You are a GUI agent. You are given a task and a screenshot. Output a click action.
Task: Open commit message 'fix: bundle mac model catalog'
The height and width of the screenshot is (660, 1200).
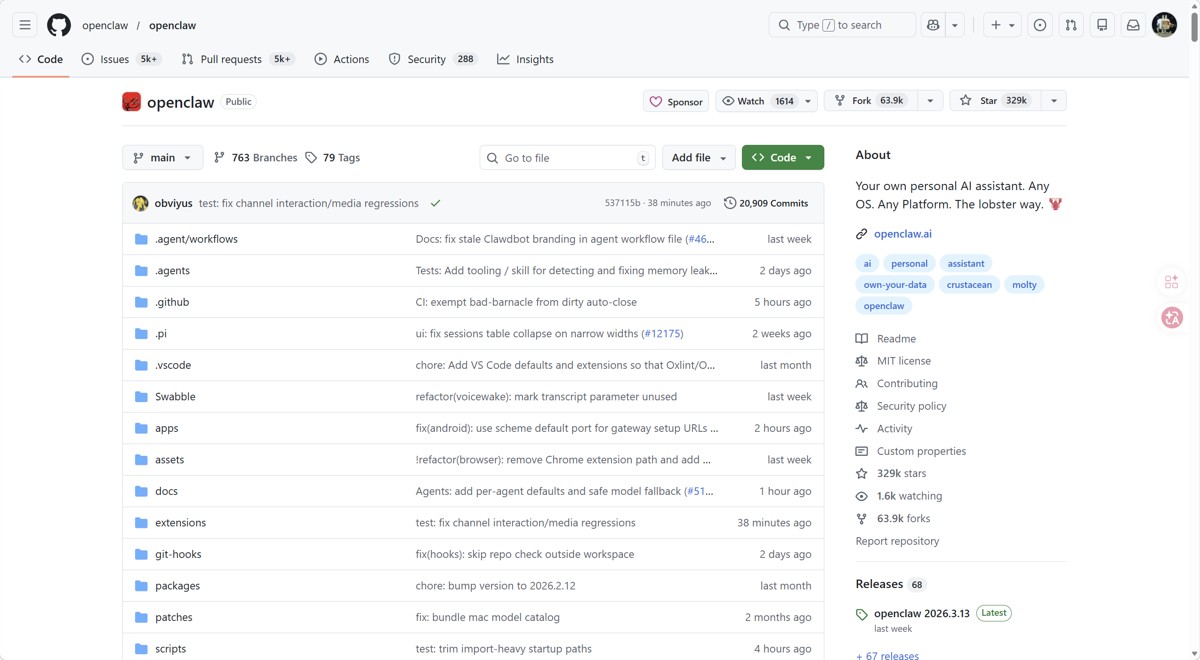[488, 617]
